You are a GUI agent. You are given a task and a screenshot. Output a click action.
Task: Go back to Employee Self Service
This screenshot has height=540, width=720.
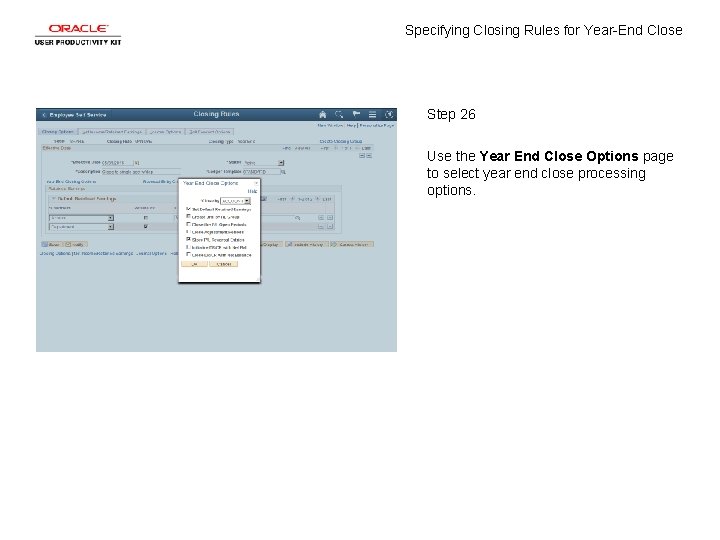click(74, 115)
